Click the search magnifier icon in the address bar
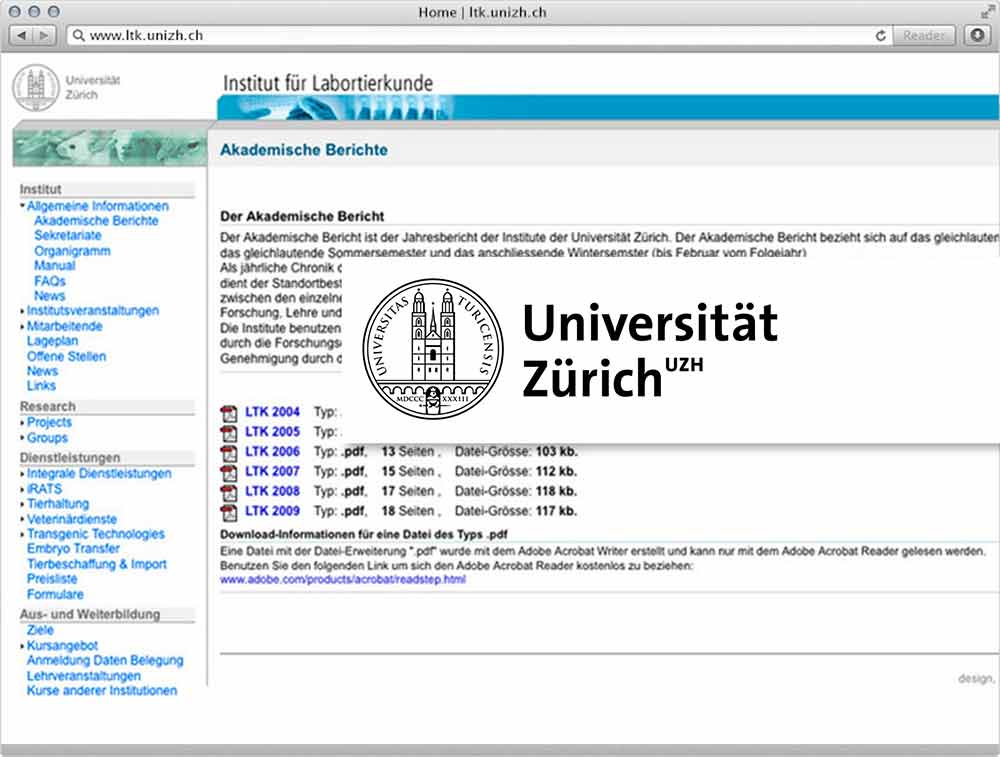The image size is (1000, 757). point(78,36)
